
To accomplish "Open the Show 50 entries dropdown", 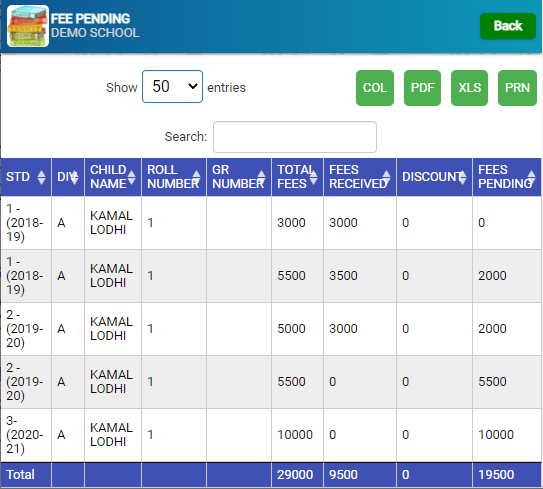I will point(172,87).
